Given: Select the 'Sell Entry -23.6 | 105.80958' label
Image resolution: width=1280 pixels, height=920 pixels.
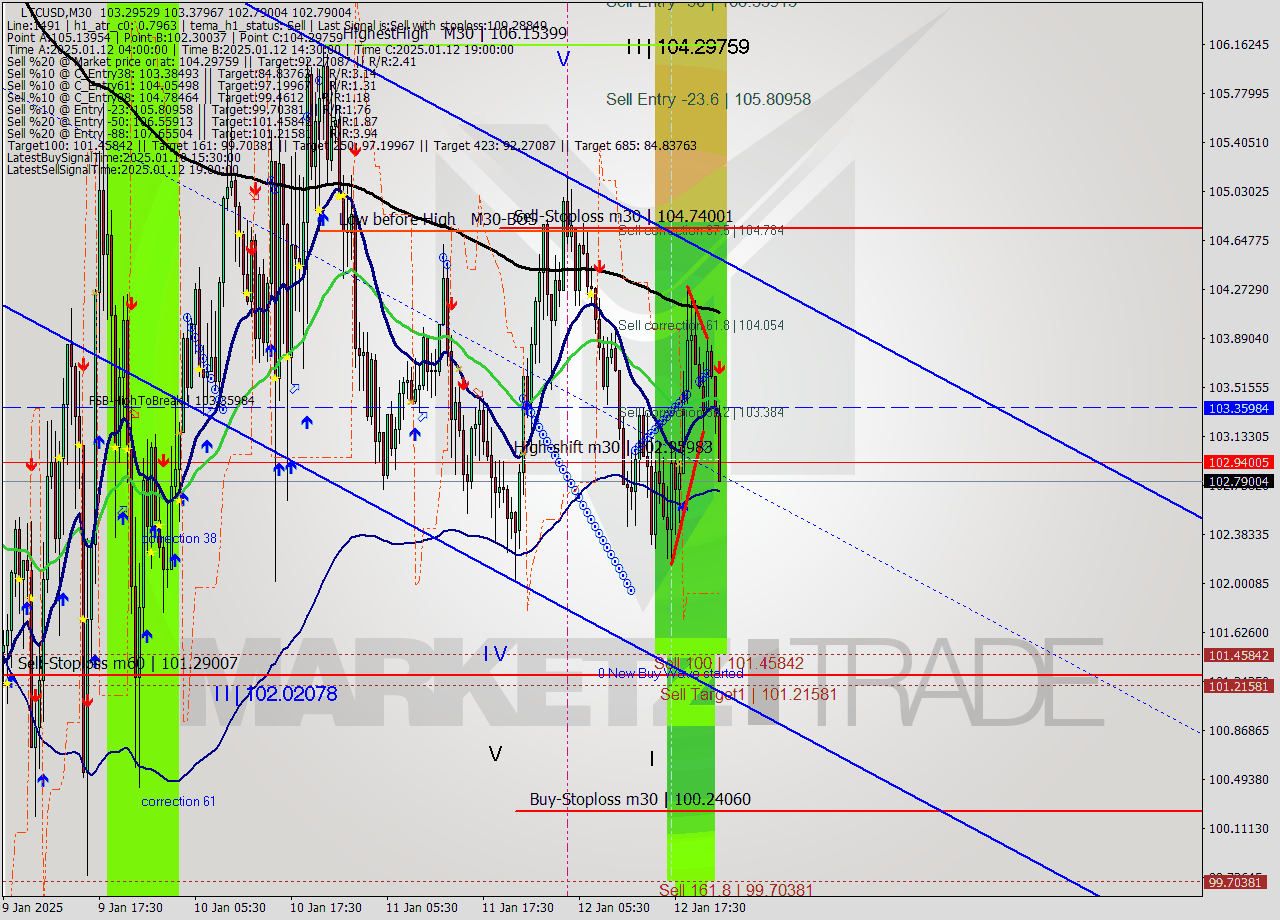Looking at the screenshot, I should 708,99.
